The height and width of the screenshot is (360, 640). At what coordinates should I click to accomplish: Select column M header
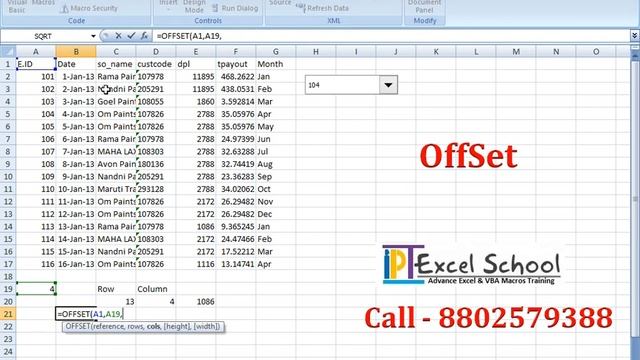[516, 51]
